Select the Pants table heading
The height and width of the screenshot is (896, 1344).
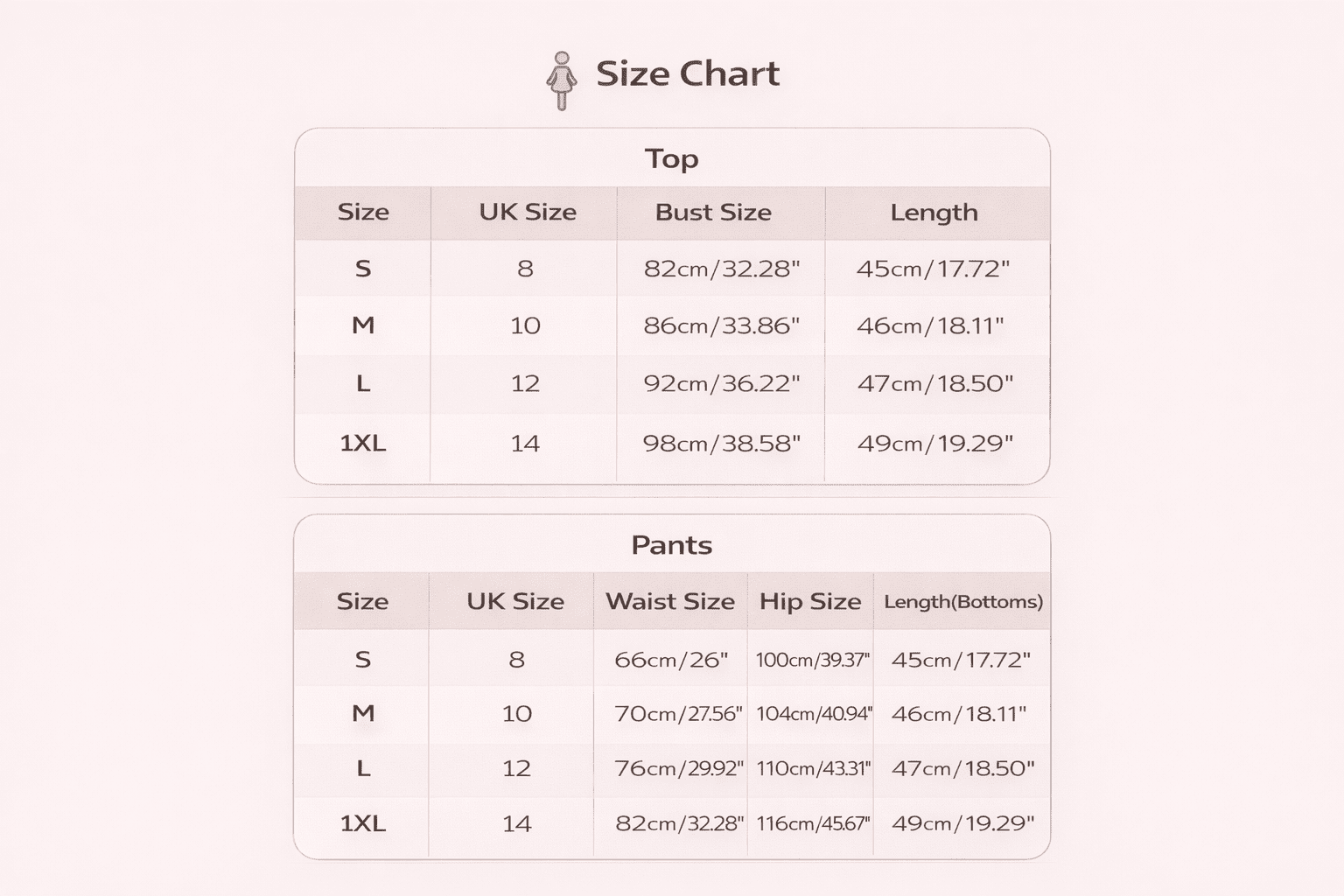point(672,545)
